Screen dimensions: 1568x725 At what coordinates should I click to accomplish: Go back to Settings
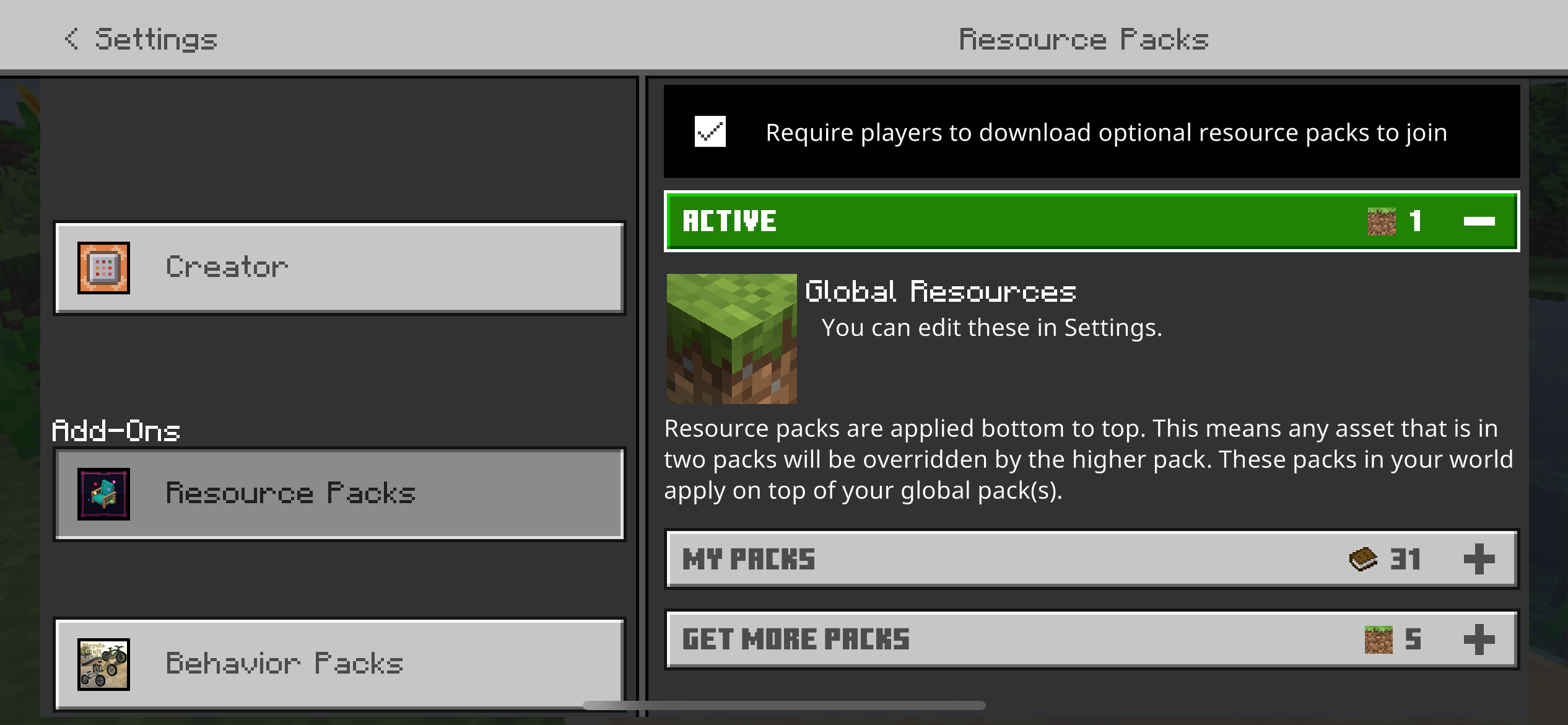tap(155, 39)
